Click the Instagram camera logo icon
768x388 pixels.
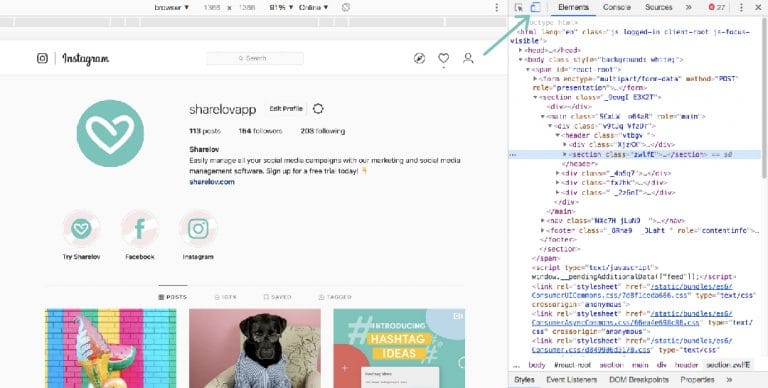[x=42, y=58]
